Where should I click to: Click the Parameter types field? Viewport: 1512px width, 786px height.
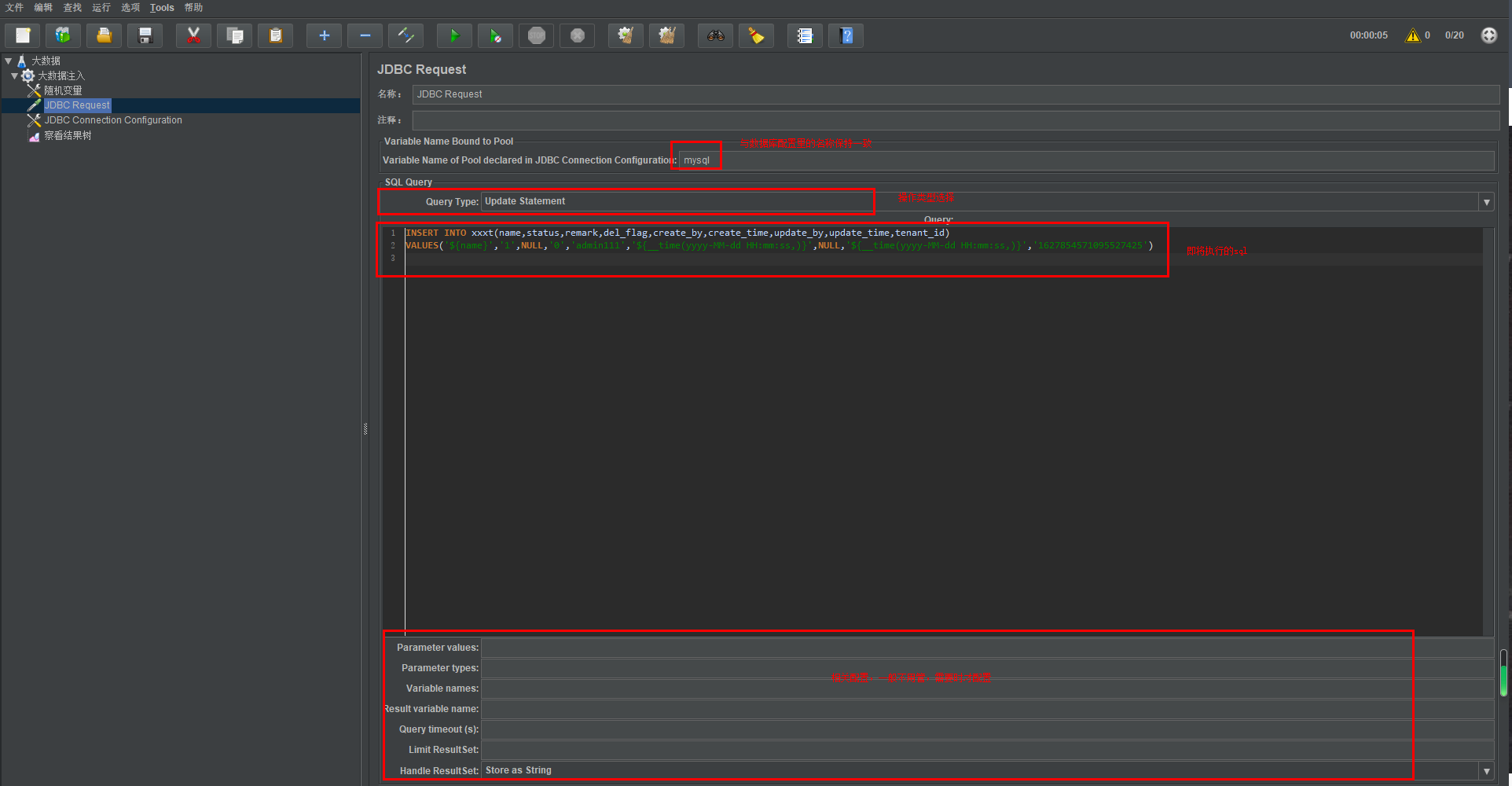pos(987,668)
